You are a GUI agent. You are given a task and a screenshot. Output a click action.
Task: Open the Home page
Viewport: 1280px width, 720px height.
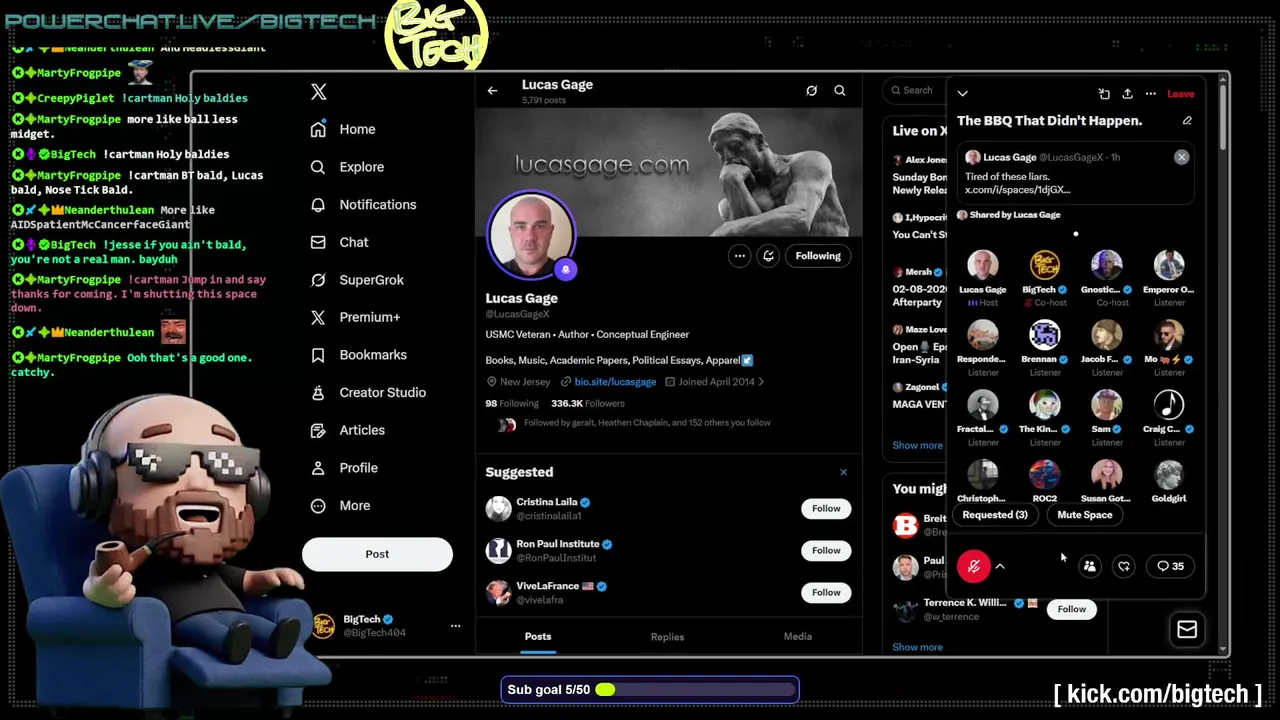[343, 129]
